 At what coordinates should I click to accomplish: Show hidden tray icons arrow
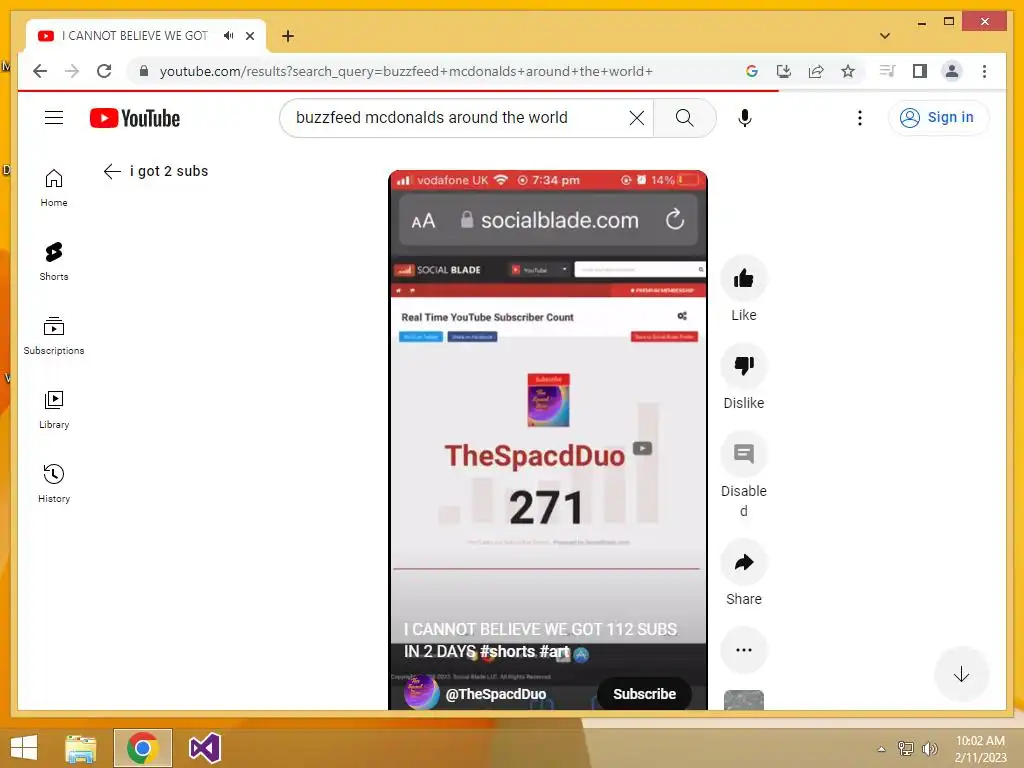pos(881,749)
